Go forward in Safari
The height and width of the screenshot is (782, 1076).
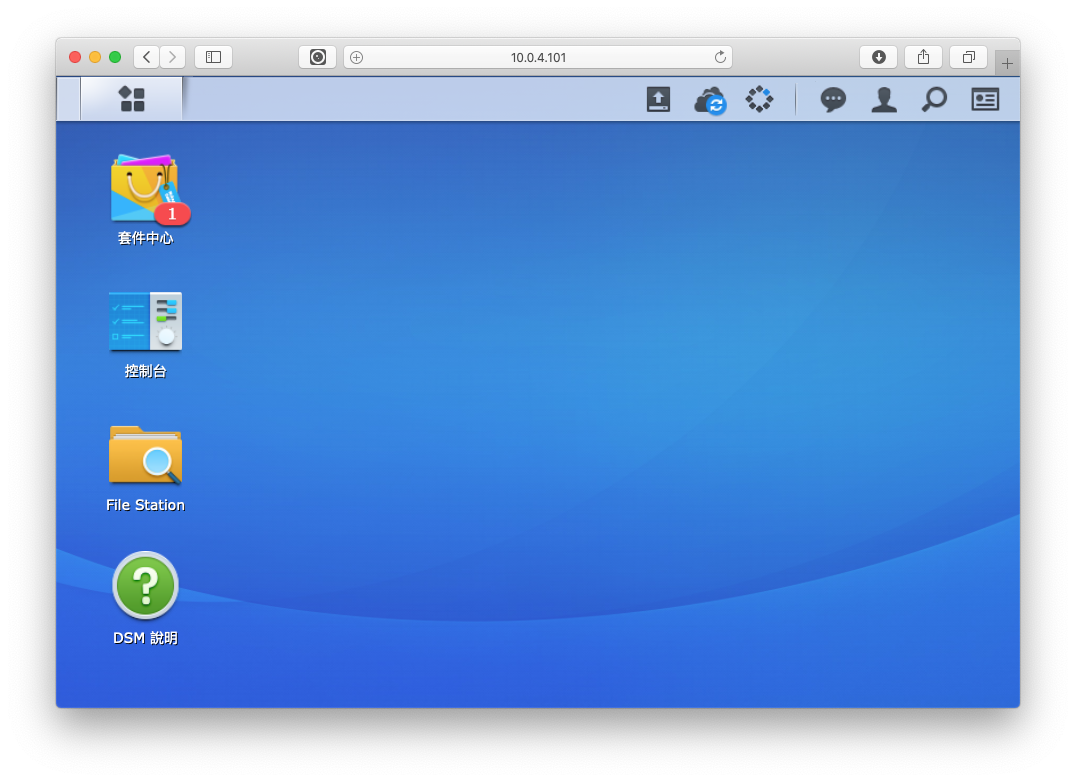(x=172, y=57)
